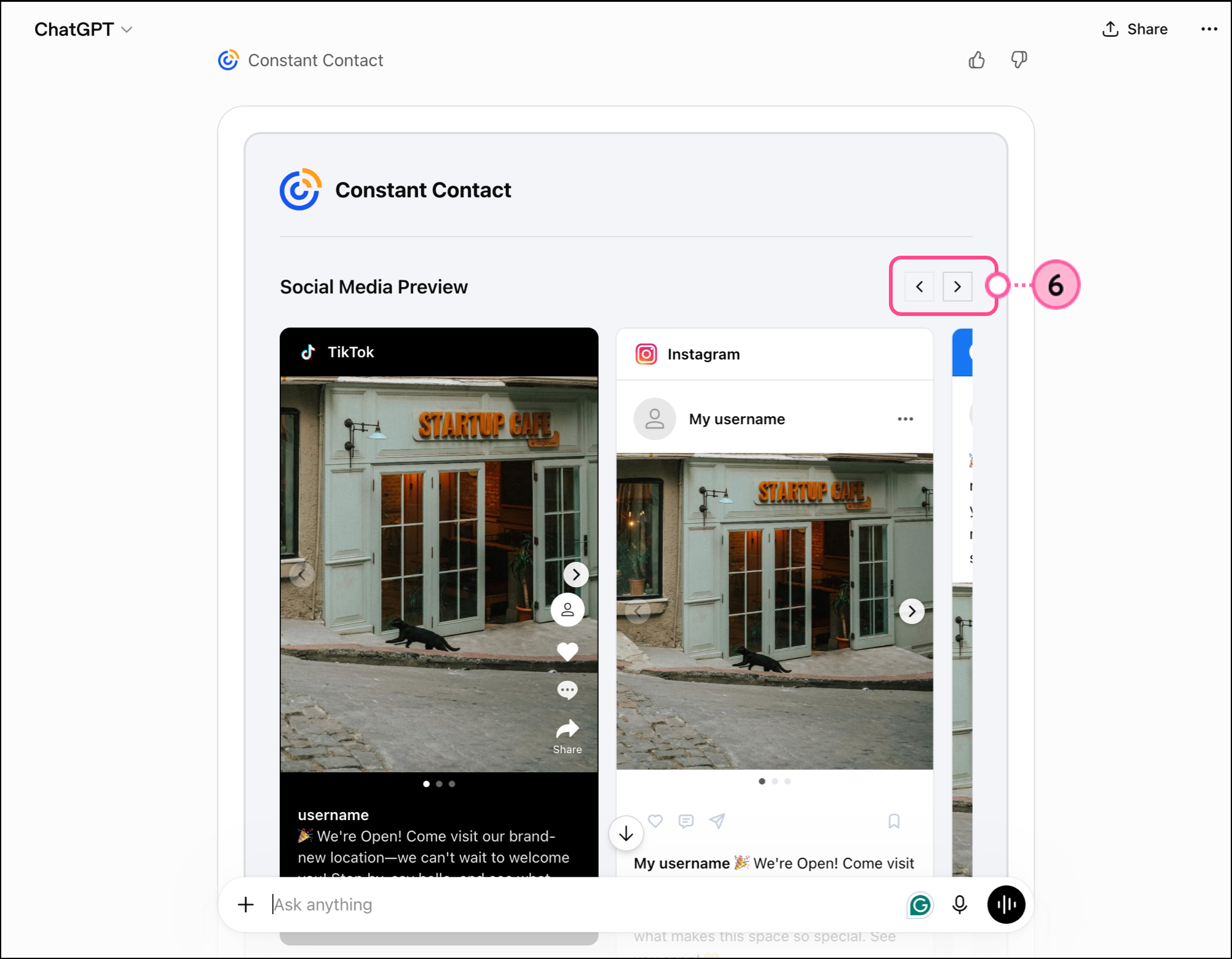Click the large Constant Contact logo in the card

[x=301, y=189]
